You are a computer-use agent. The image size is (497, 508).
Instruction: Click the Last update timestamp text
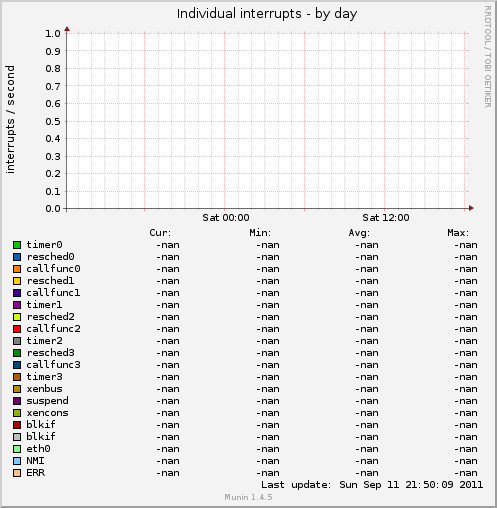(x=372, y=485)
